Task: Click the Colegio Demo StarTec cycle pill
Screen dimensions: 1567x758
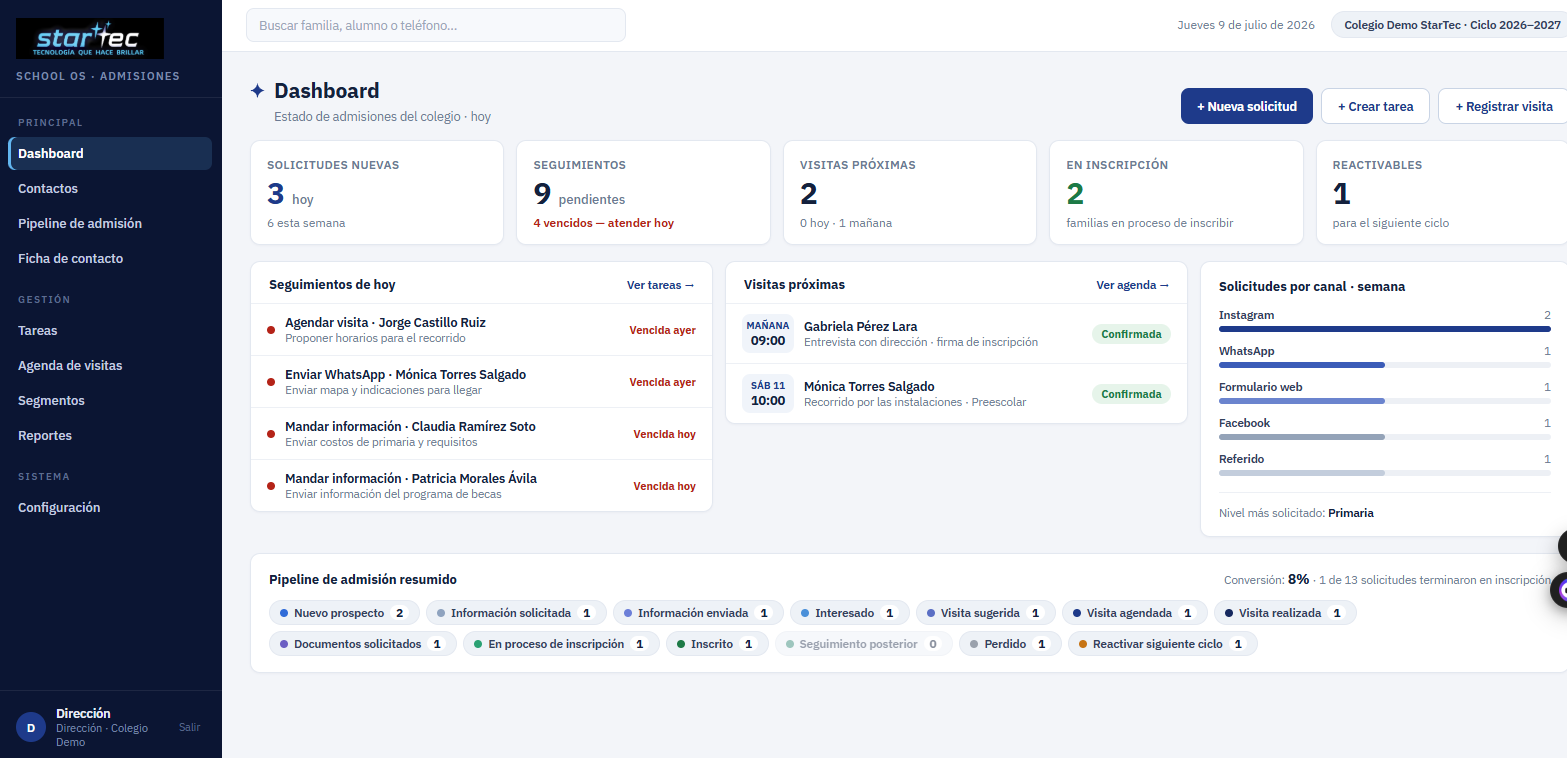Action: click(1449, 25)
